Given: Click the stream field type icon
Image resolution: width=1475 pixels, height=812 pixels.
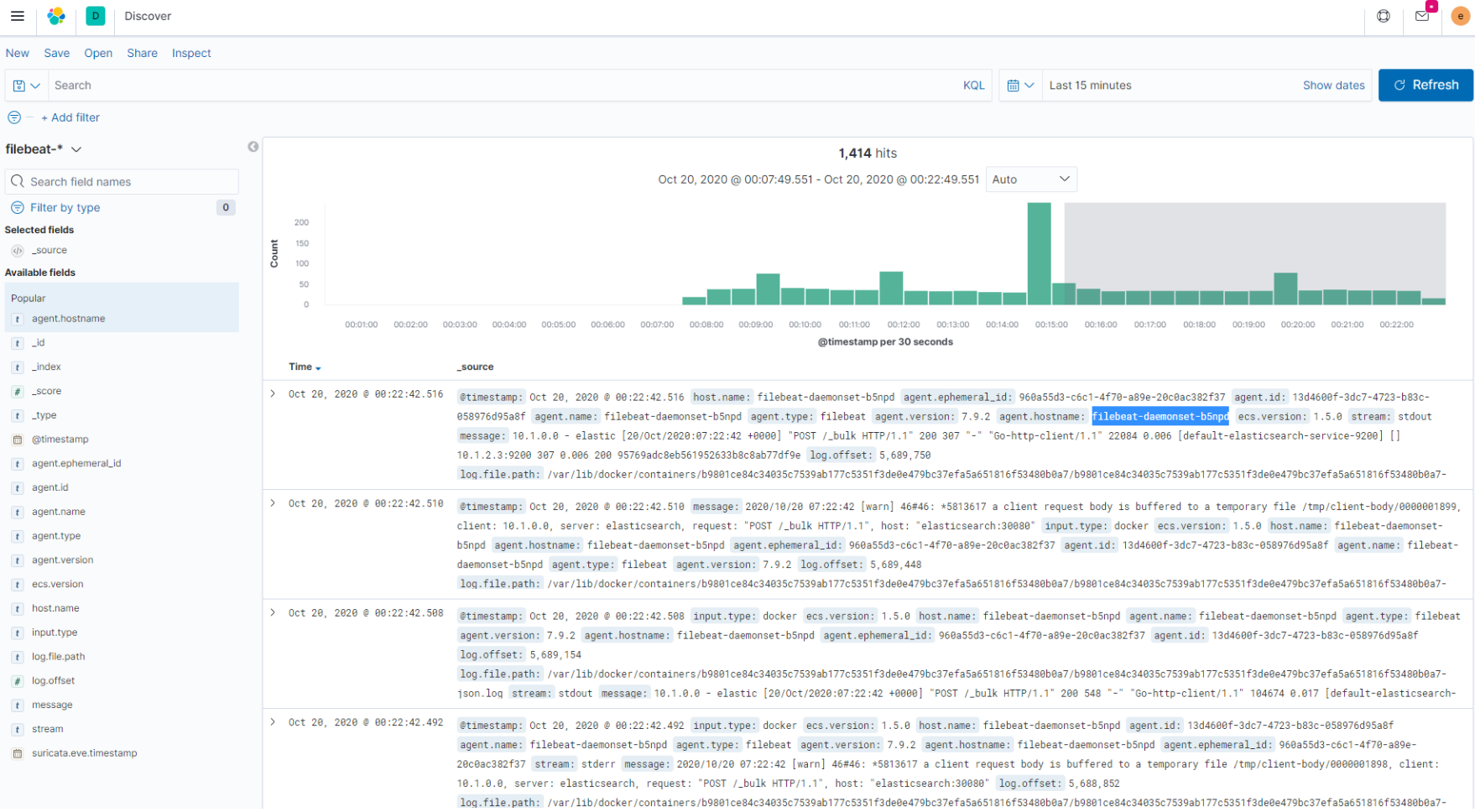Looking at the screenshot, I should click(17, 729).
